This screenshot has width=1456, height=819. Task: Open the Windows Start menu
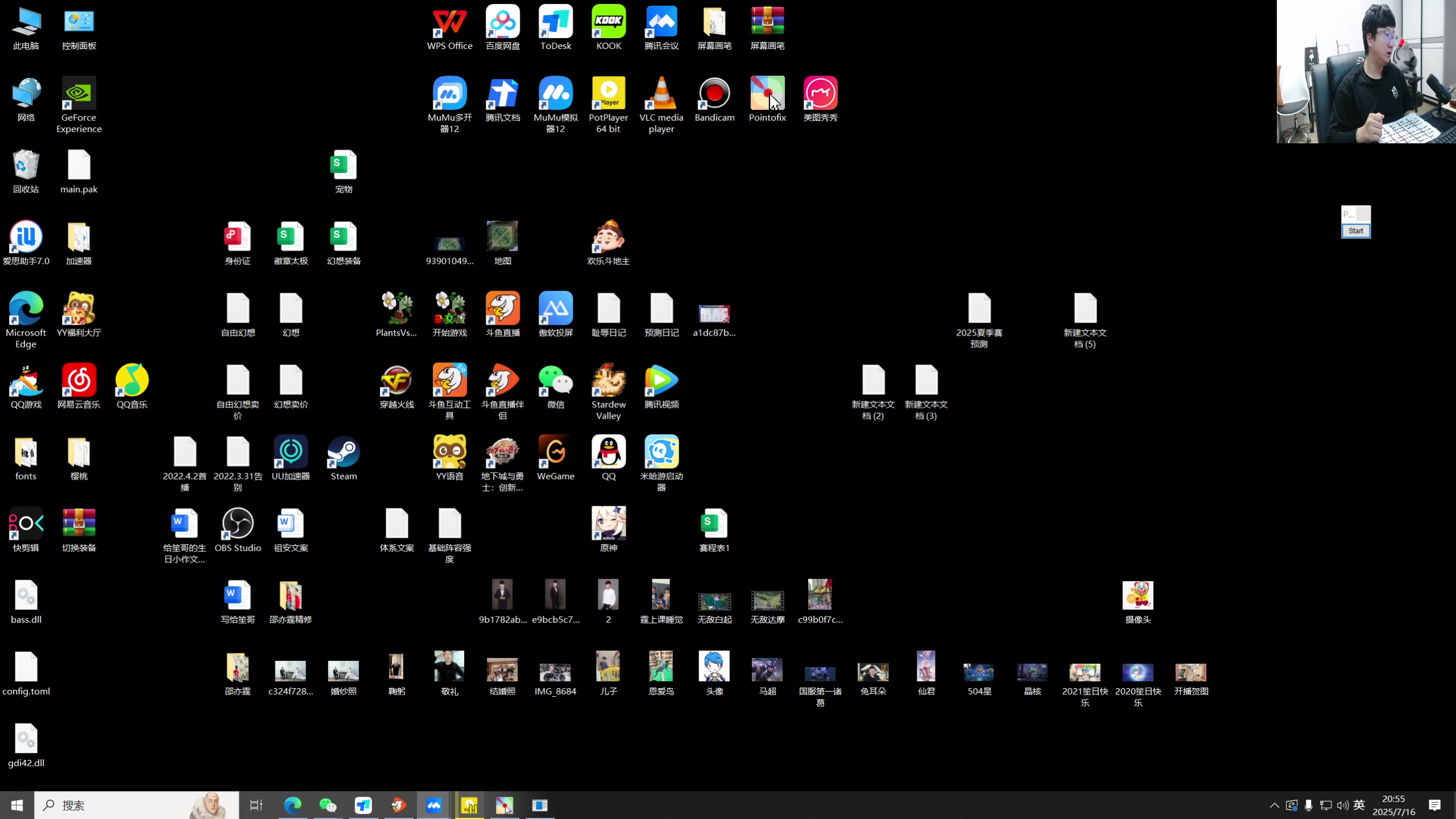coord(17,805)
